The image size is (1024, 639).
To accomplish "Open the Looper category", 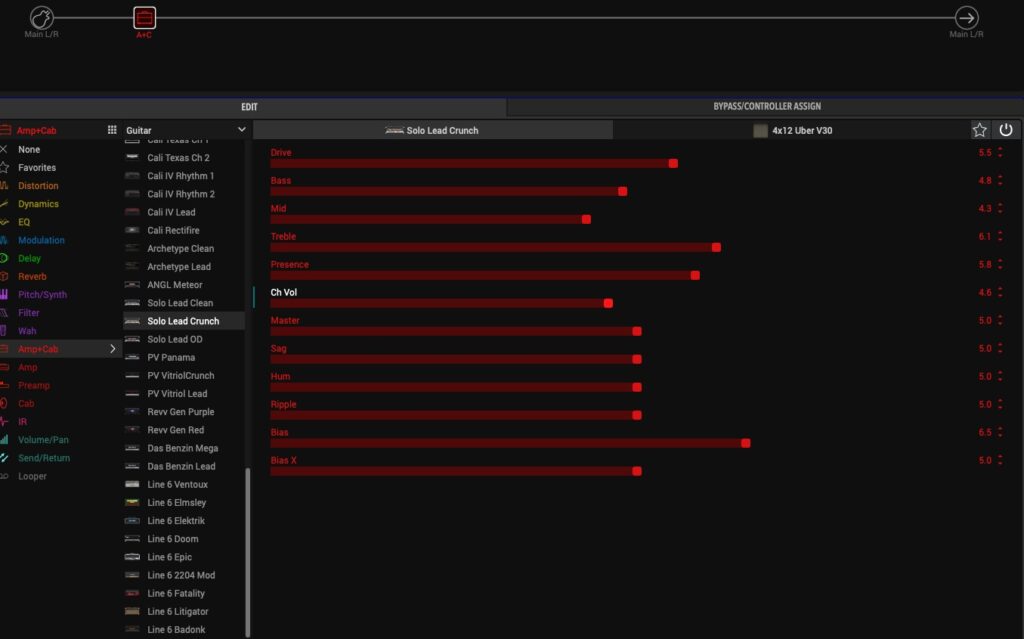I will pos(32,476).
